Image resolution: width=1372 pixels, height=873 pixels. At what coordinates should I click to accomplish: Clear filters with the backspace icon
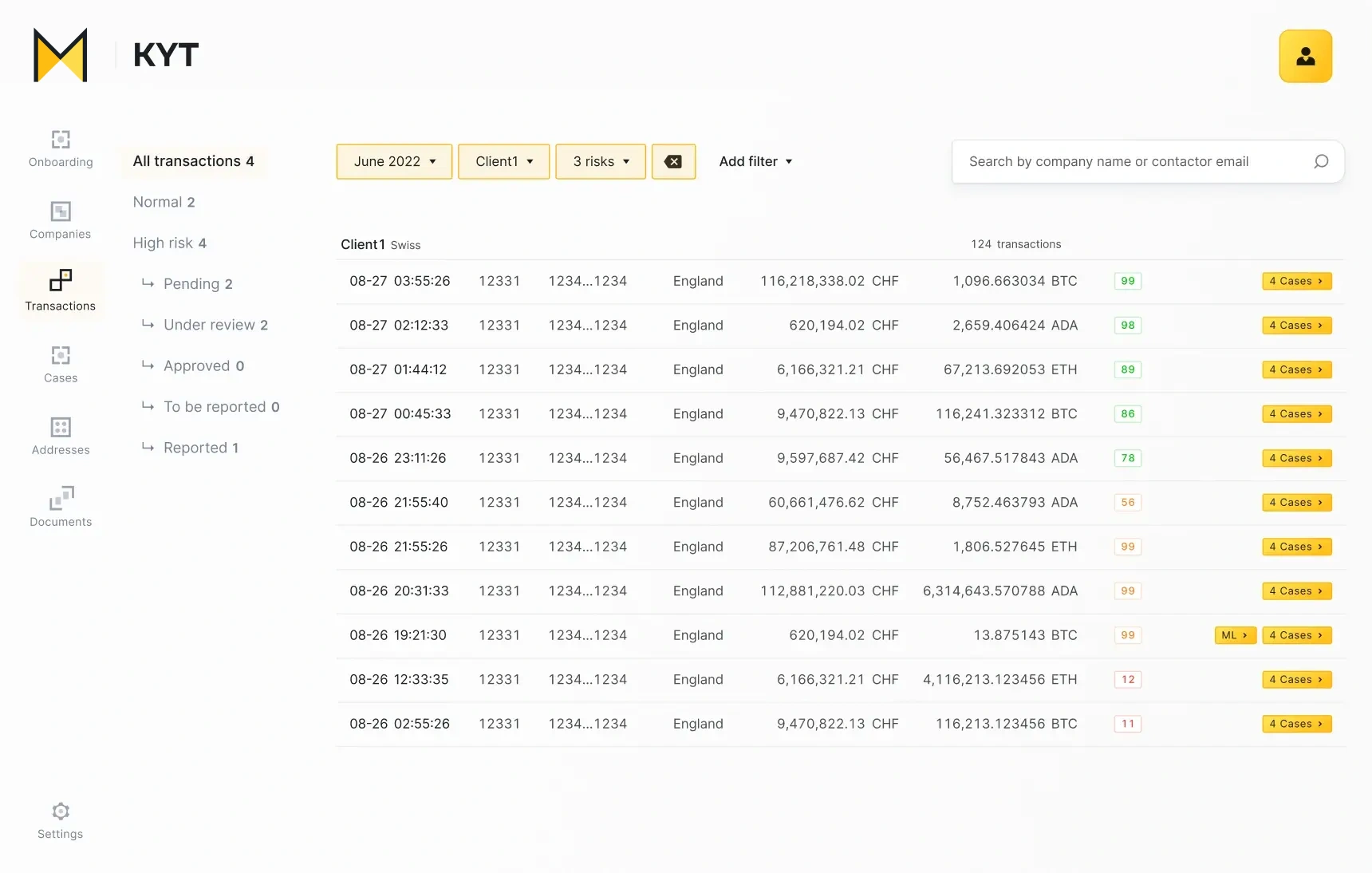tap(673, 161)
